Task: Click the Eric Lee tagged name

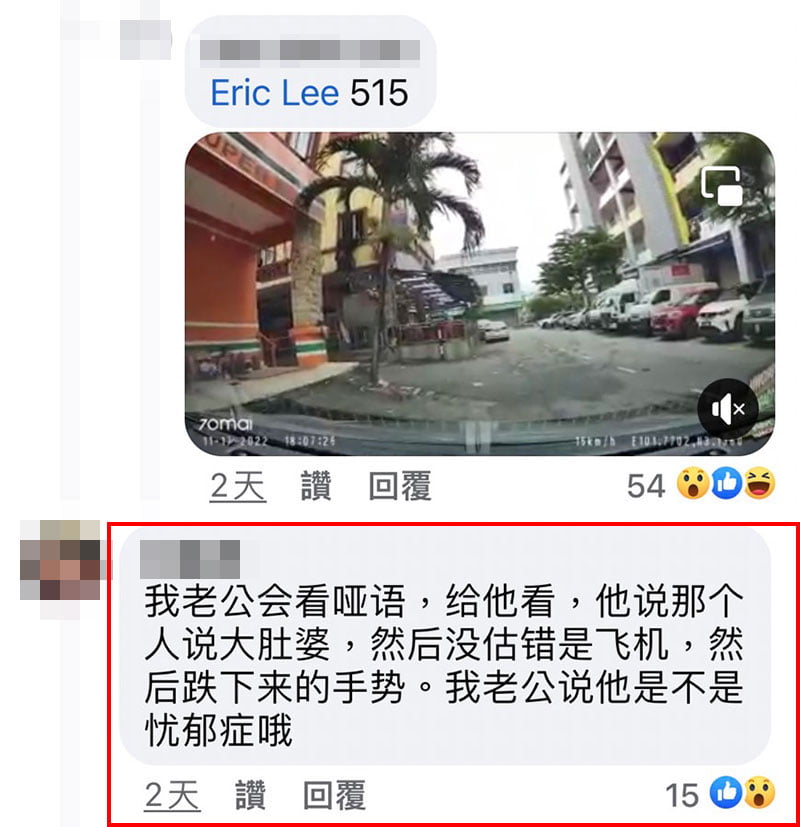Action: 274,93
